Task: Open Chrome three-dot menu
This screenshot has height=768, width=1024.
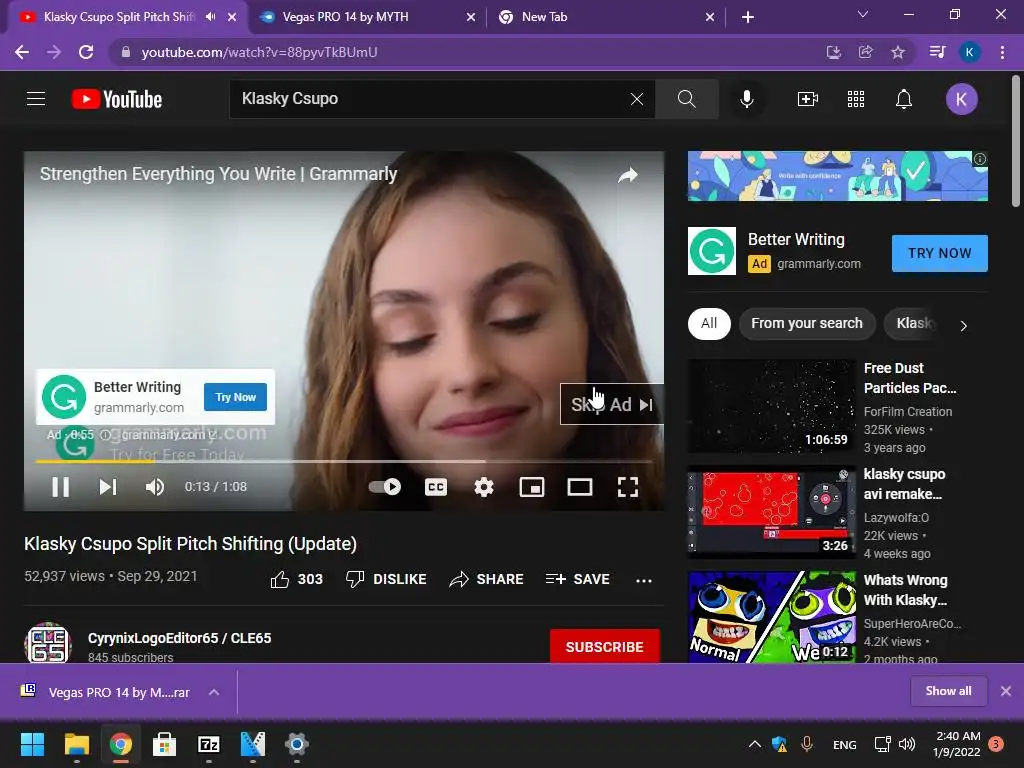Action: coord(1002,52)
